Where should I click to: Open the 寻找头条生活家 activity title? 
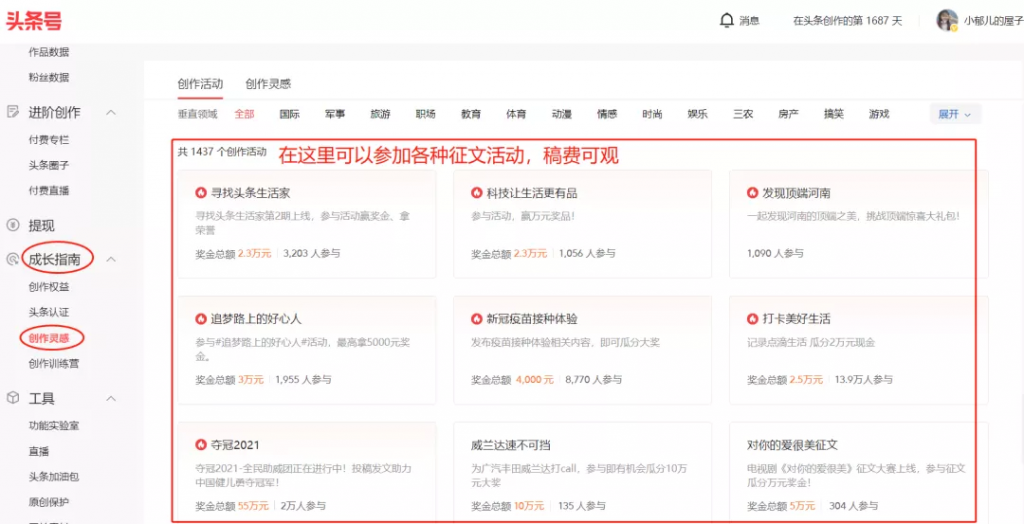(250, 193)
